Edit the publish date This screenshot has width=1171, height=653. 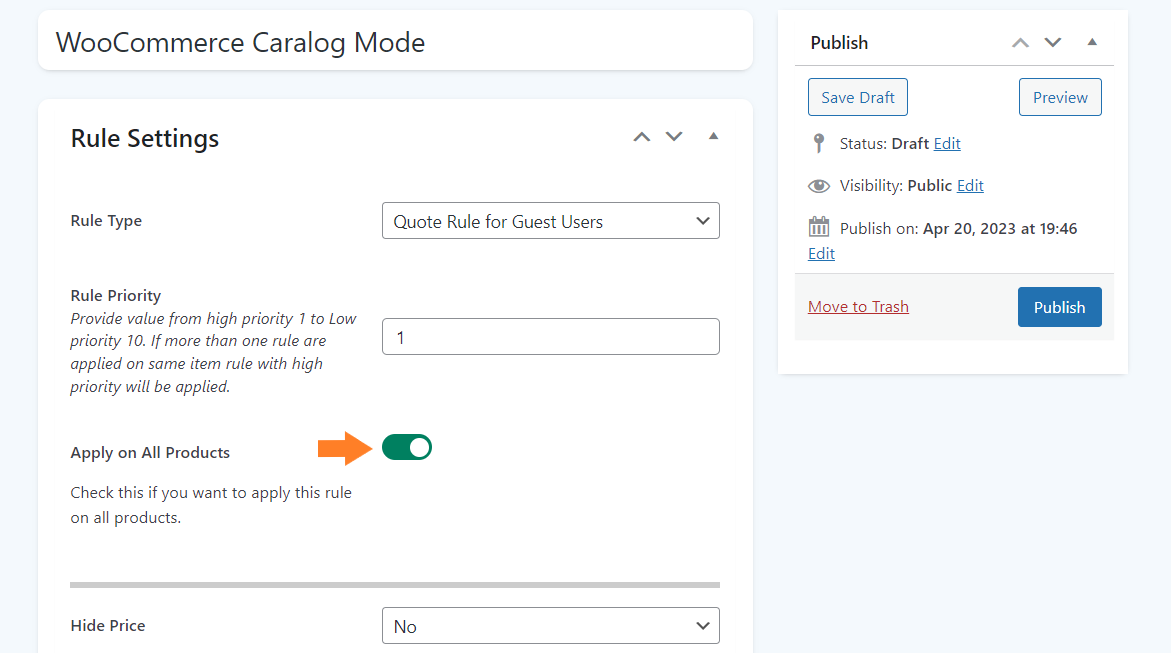[821, 253]
